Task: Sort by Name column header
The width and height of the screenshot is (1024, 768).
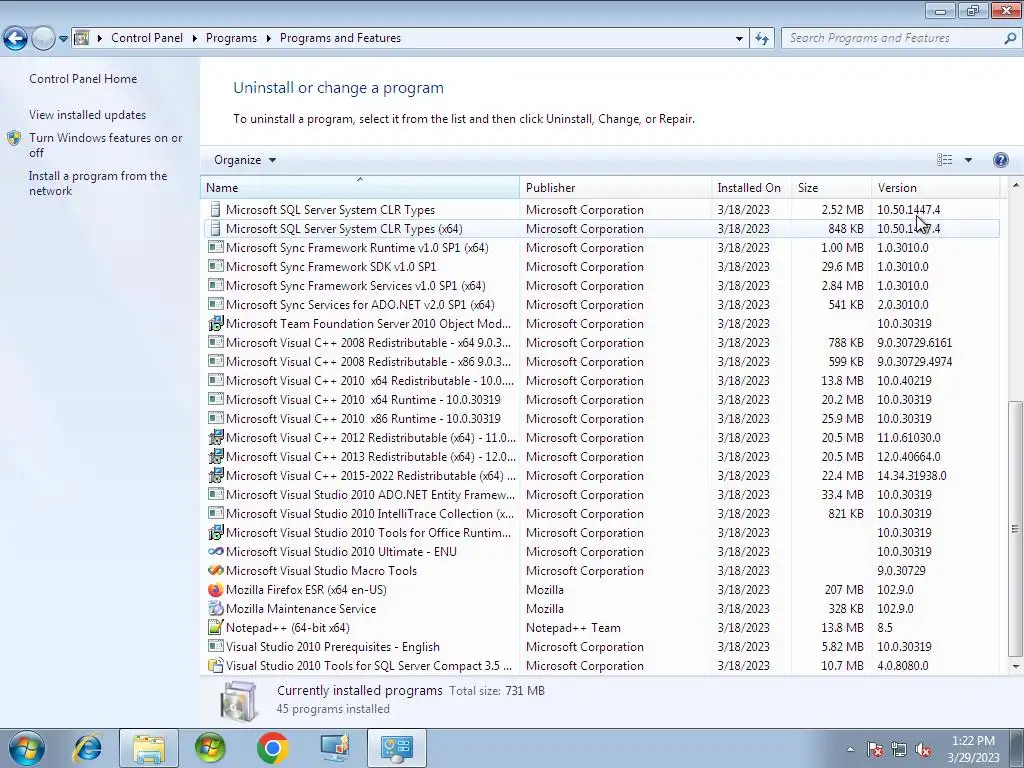Action: pyautogui.click(x=360, y=187)
